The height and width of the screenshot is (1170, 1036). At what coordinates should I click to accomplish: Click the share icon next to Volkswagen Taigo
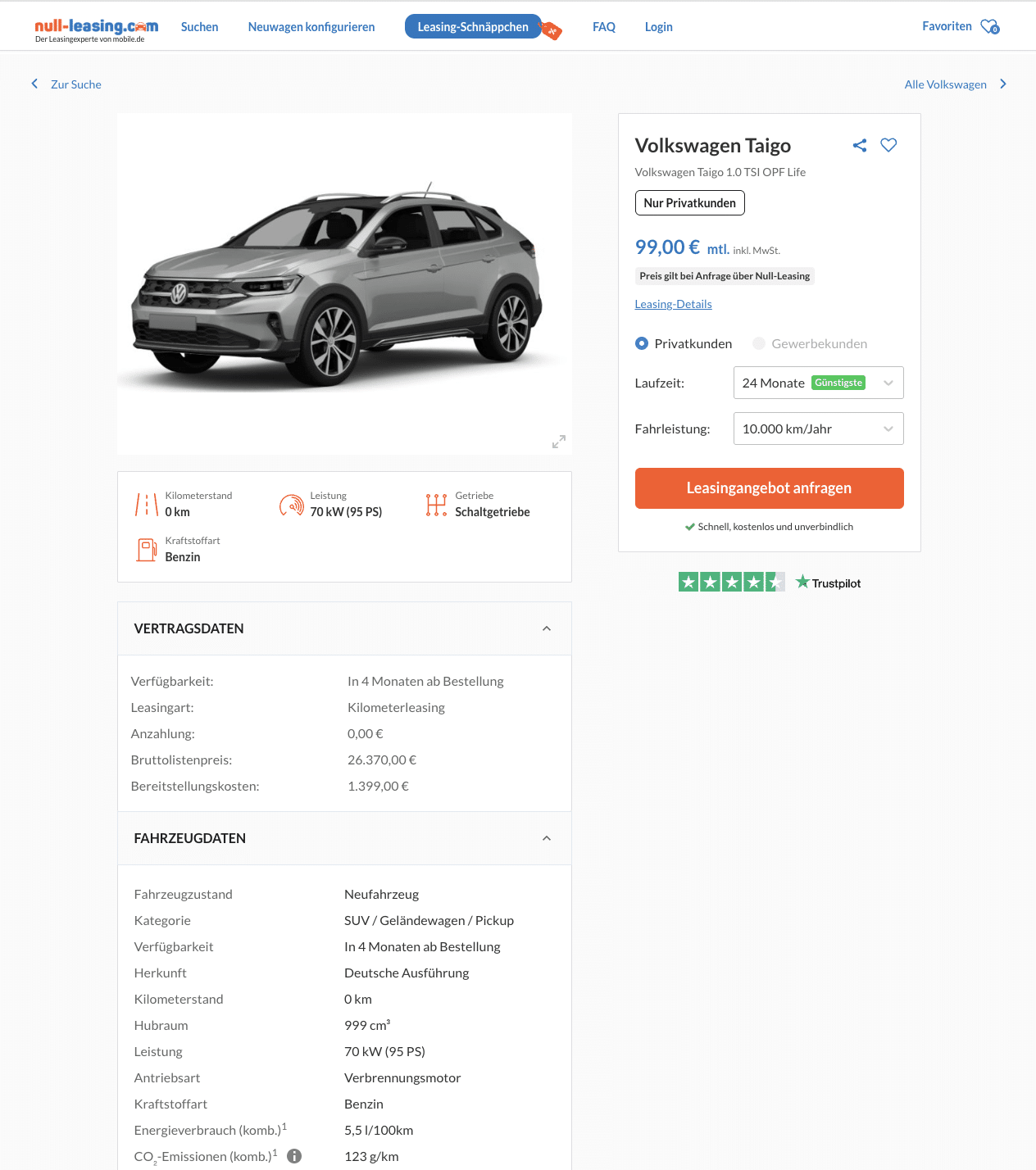tap(859, 146)
